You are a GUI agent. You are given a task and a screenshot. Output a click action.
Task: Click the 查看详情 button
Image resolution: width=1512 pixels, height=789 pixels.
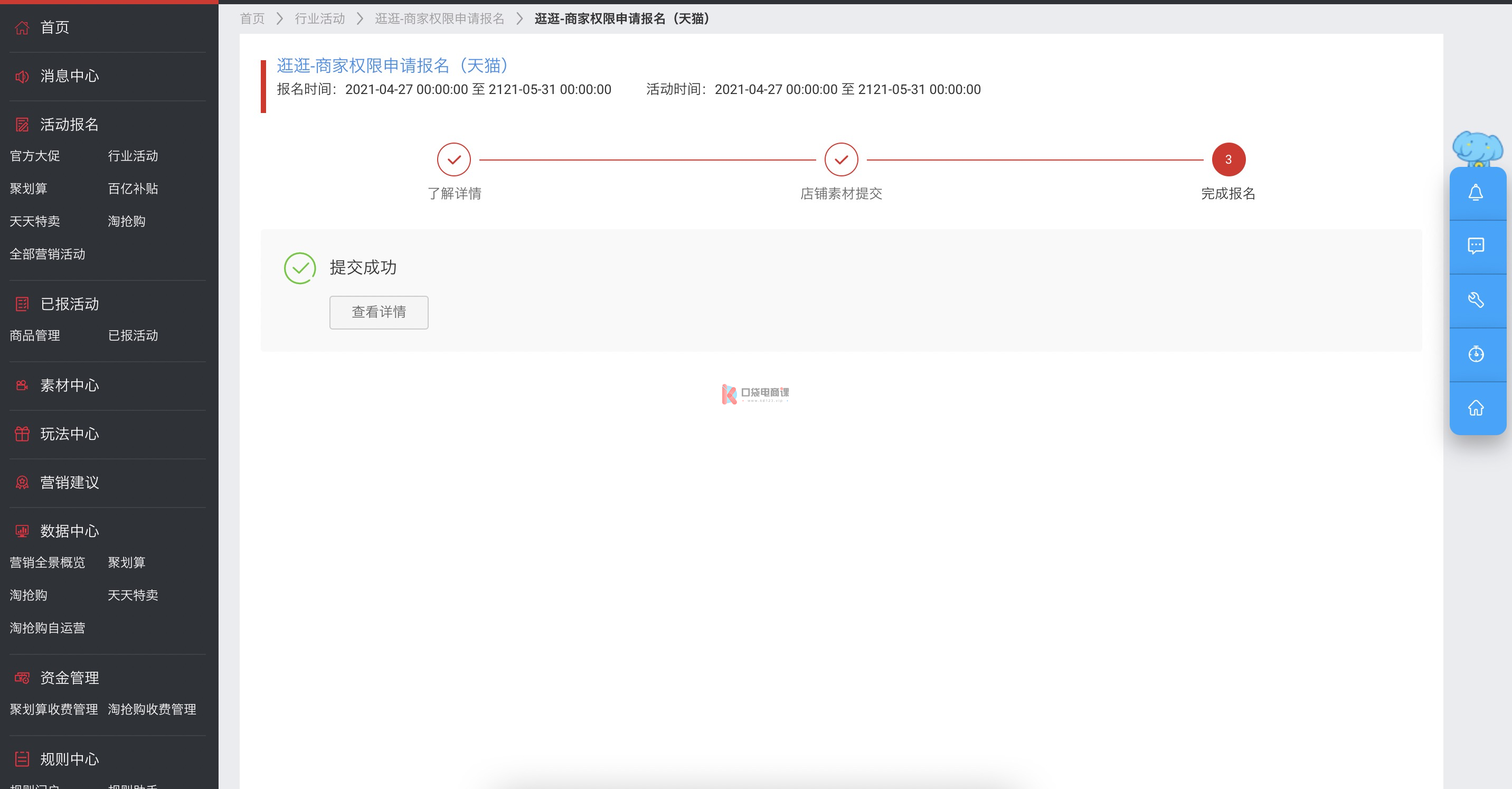(379, 312)
